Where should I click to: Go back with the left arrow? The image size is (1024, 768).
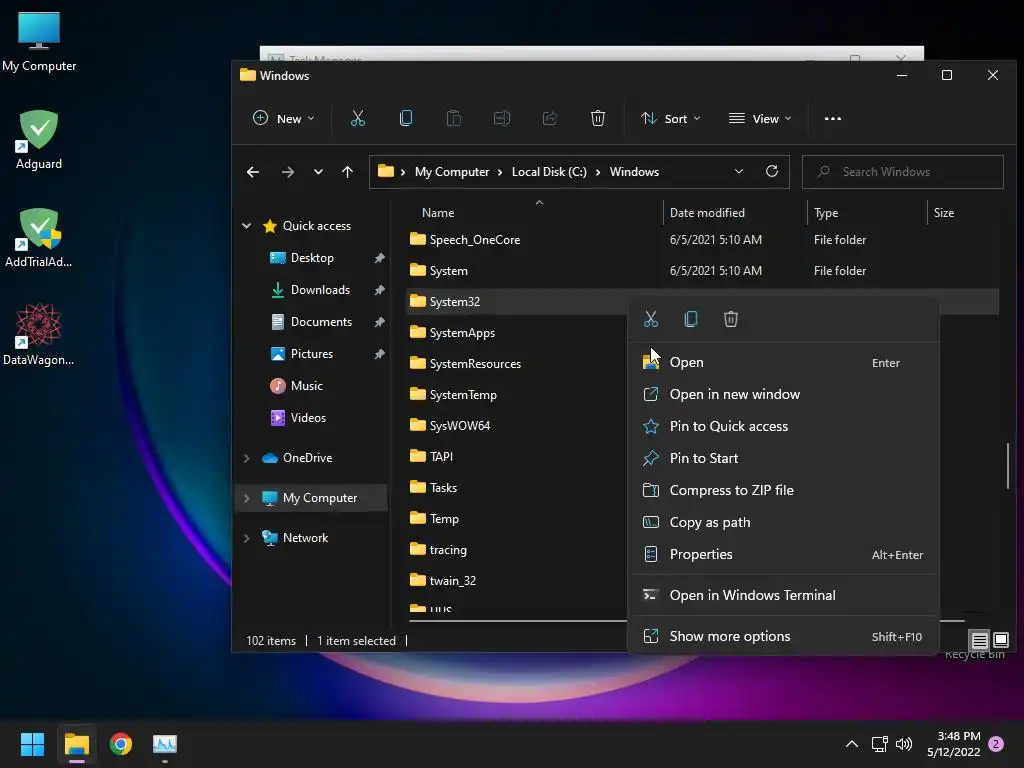pos(253,172)
